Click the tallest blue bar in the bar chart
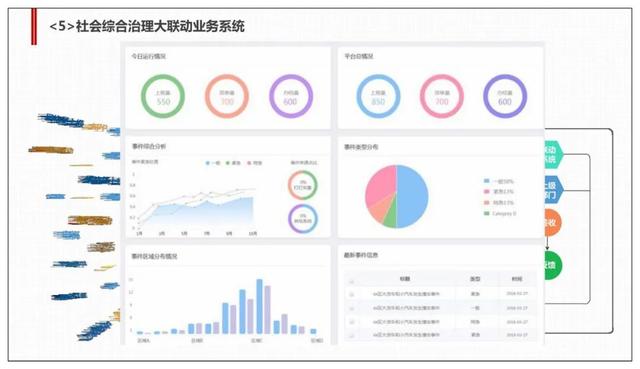 [x=259, y=307]
